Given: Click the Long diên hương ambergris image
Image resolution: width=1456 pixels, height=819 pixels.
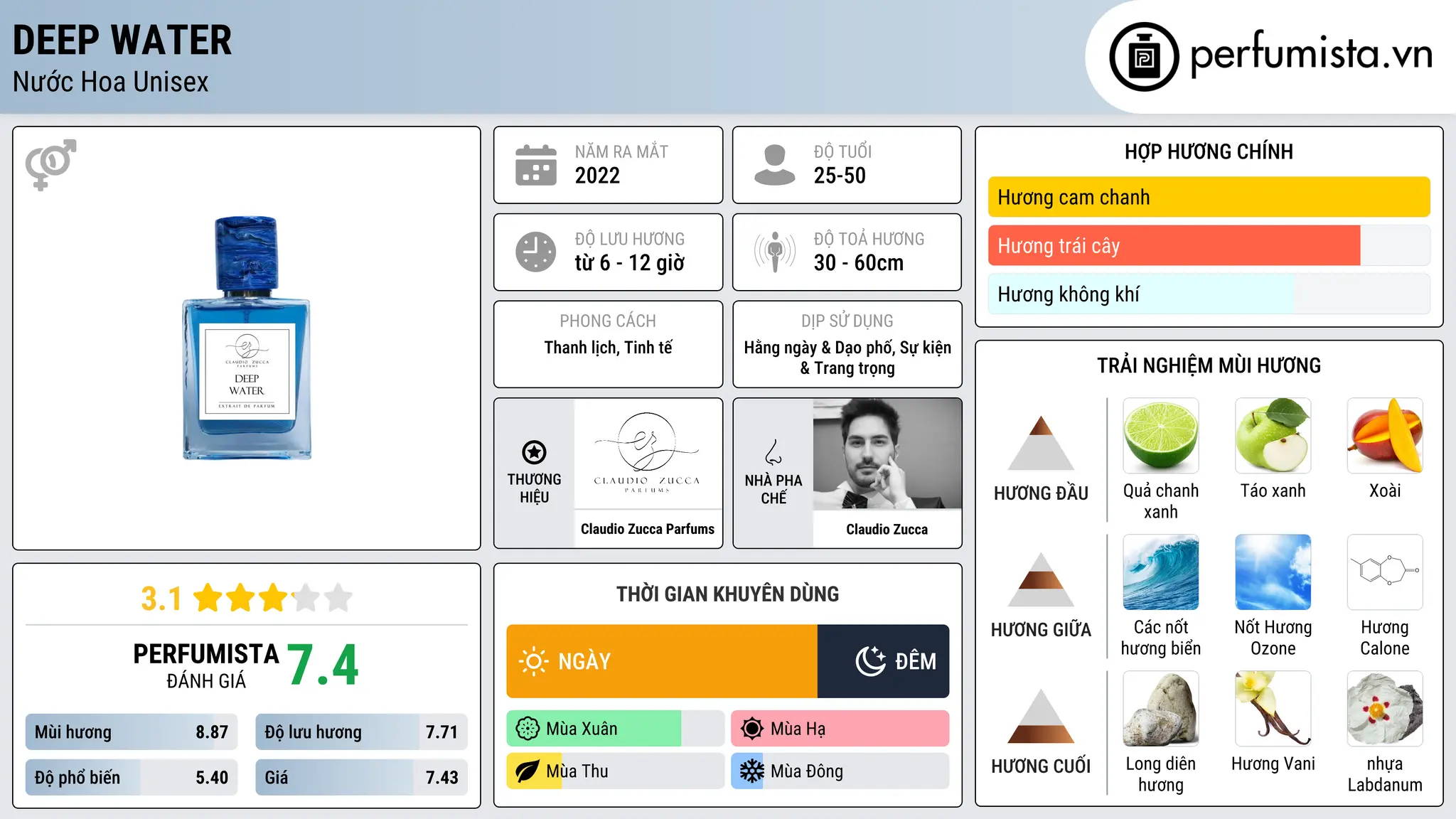Looking at the screenshot, I should tap(1161, 709).
